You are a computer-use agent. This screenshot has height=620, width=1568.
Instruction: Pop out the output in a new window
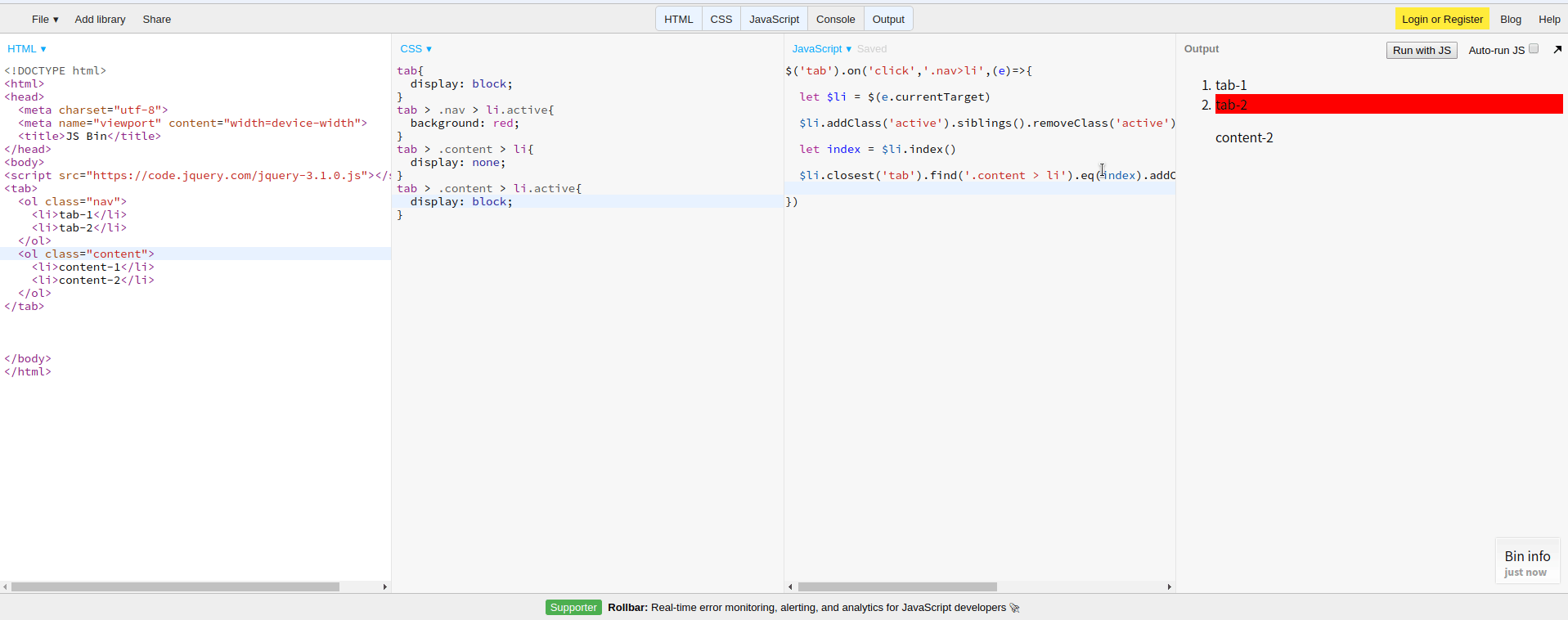click(x=1557, y=50)
